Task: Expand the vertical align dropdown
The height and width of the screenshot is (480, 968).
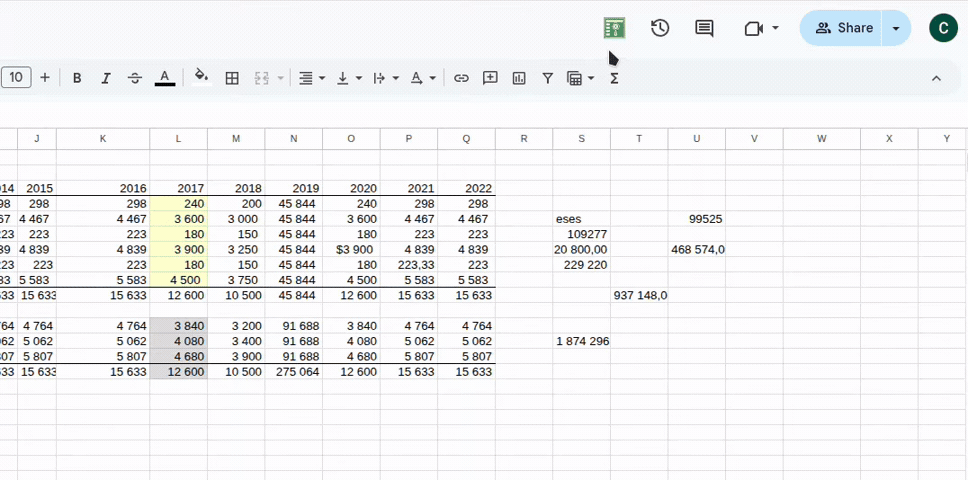Action: tap(348, 78)
